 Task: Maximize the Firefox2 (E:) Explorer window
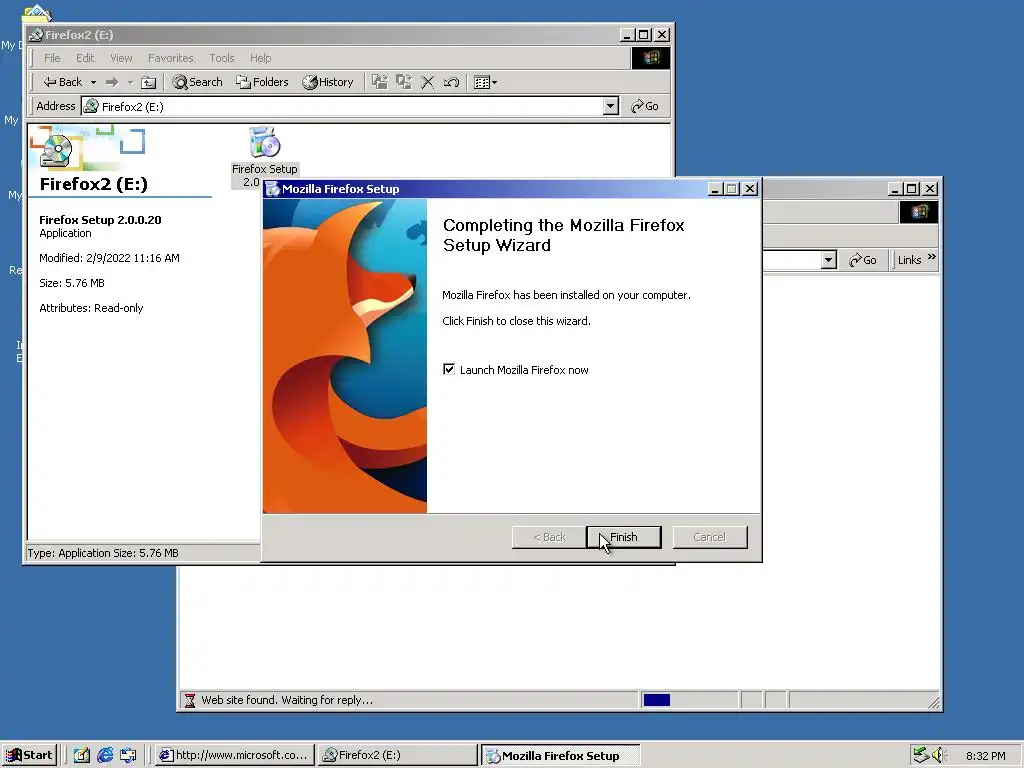click(644, 35)
